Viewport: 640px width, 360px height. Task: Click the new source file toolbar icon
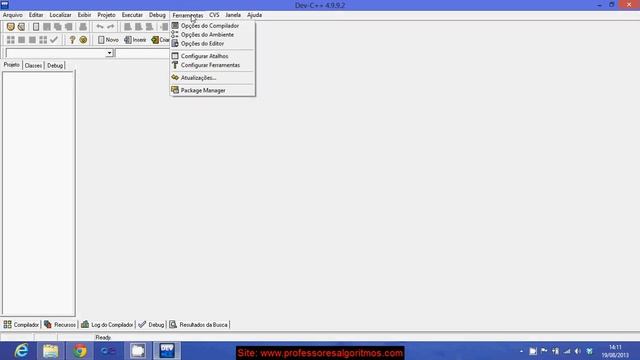click(x=36, y=27)
